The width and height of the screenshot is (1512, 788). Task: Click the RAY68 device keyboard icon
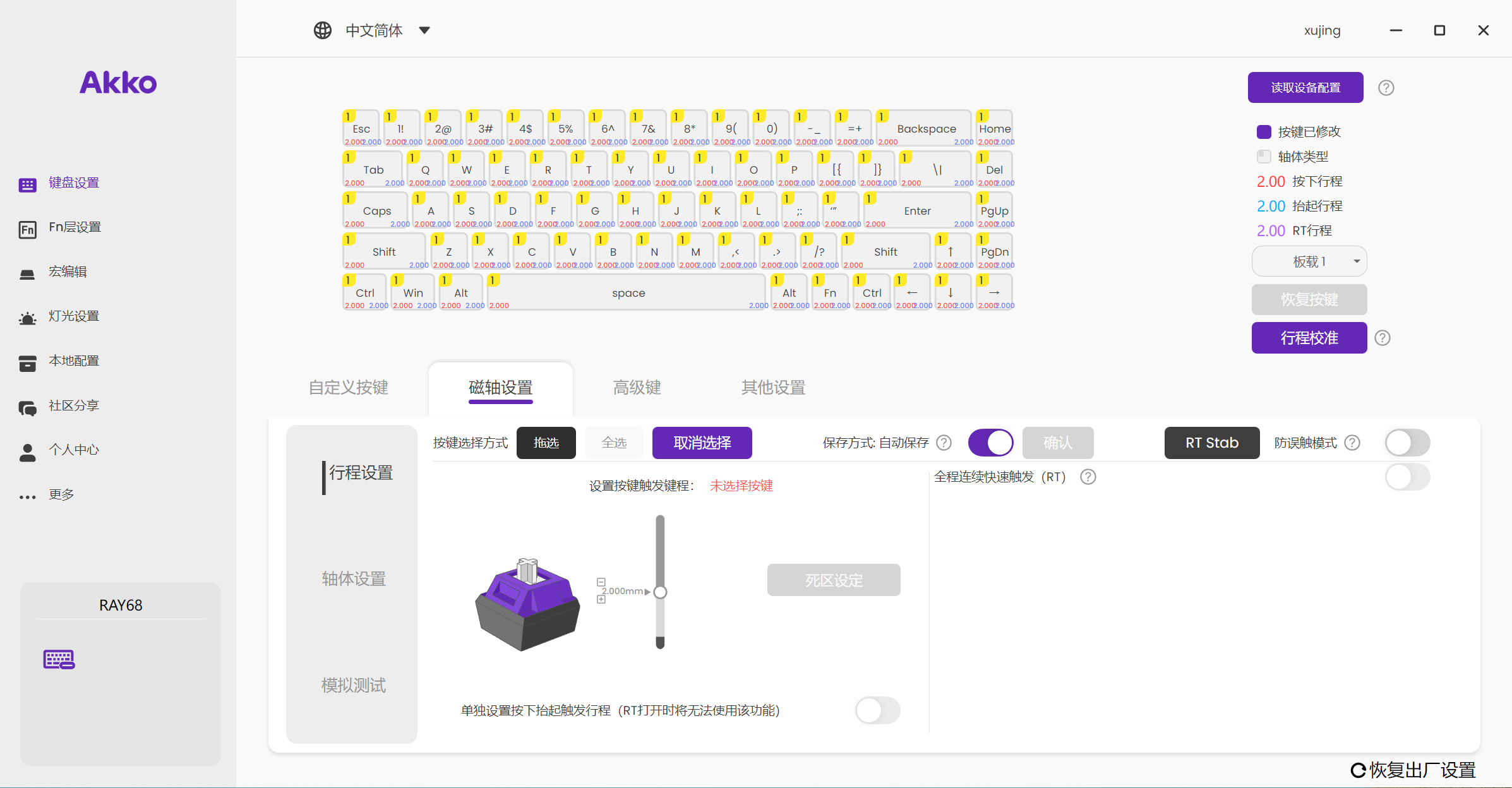[59, 659]
